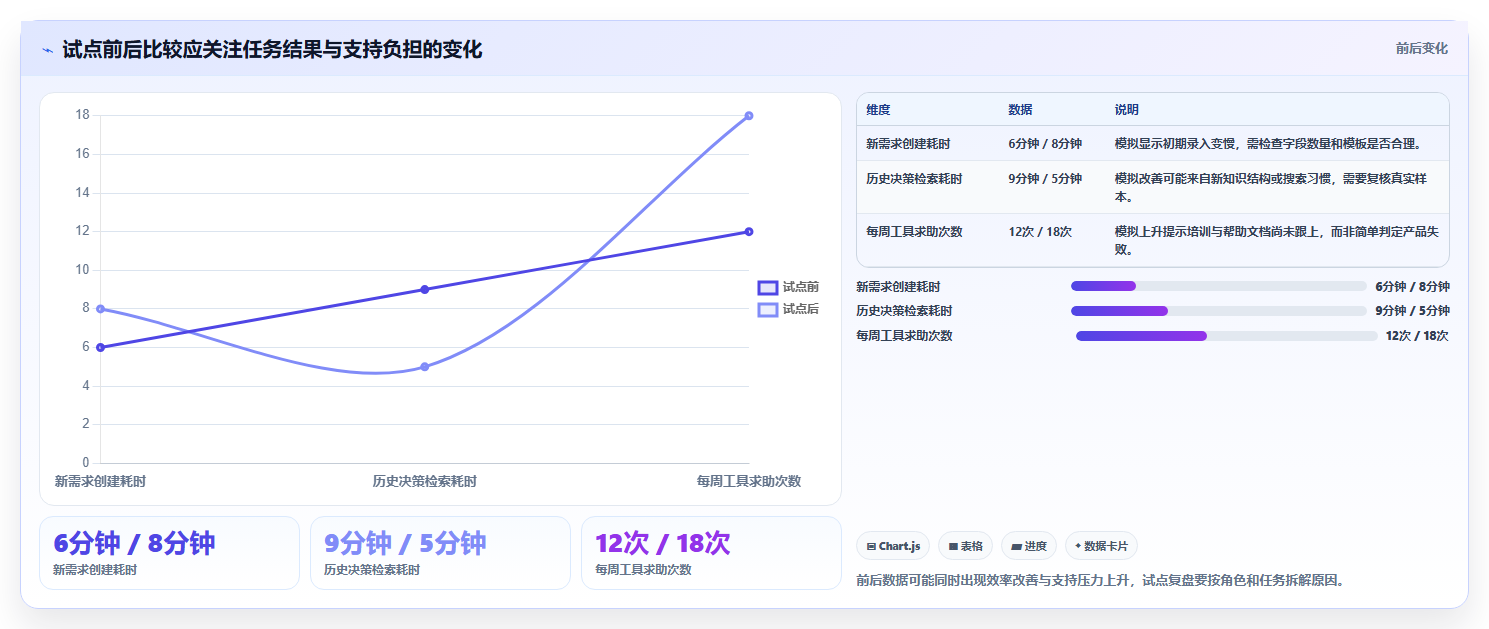Click the 表格 tag chip
Viewport: 1489px width, 629px height.
(965, 546)
